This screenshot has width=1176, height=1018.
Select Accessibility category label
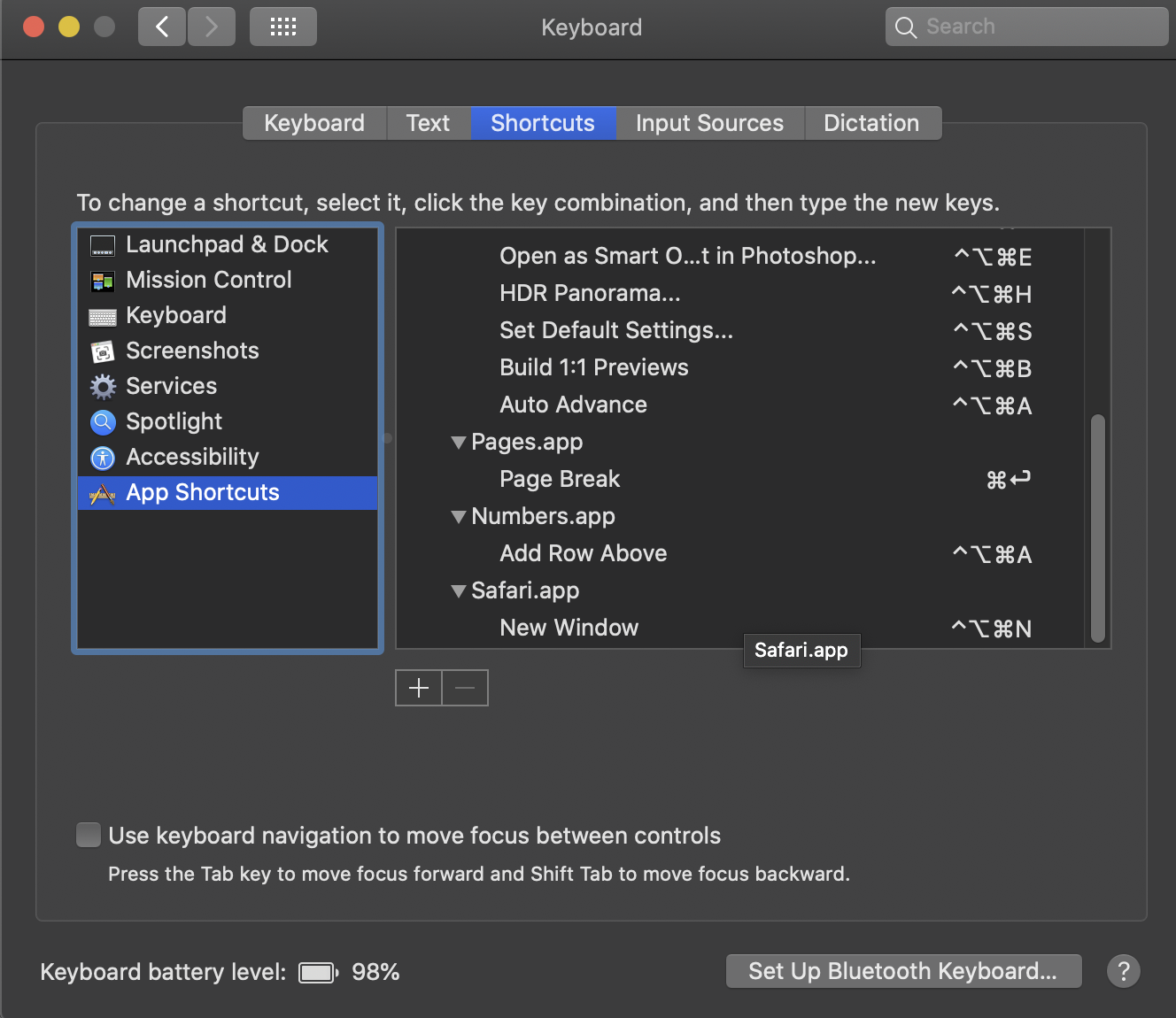(192, 457)
